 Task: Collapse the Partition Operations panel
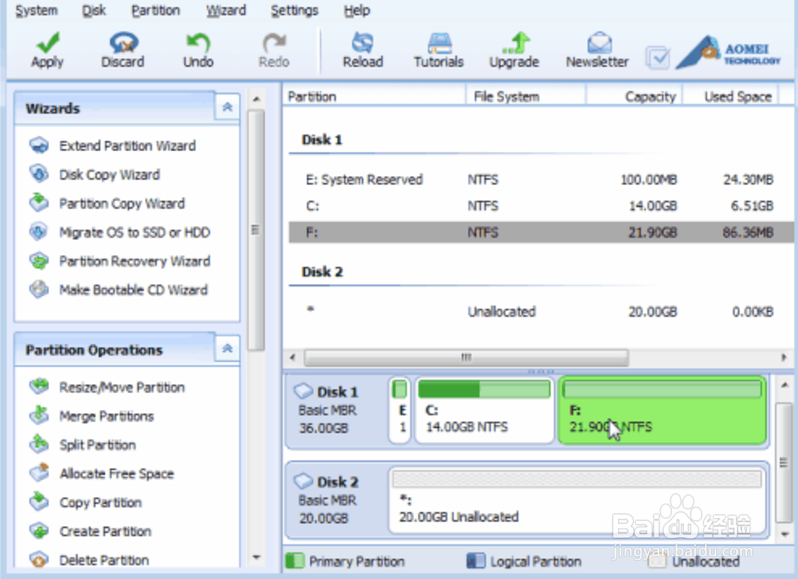click(x=227, y=349)
